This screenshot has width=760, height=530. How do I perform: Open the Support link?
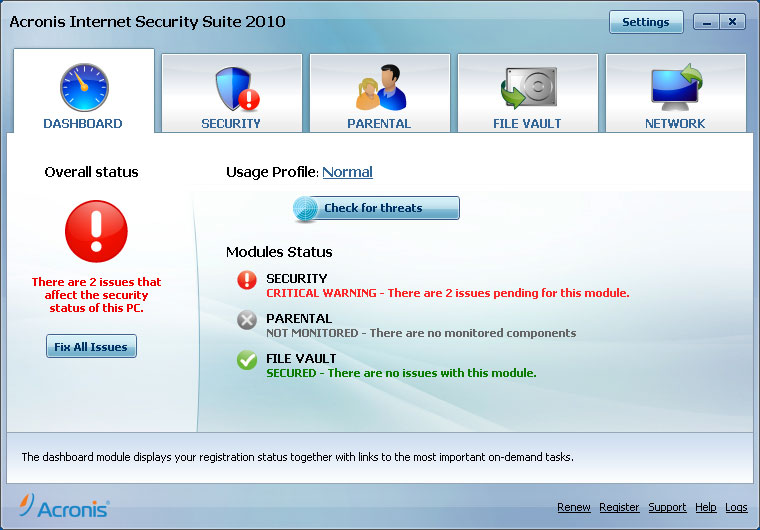(667, 507)
